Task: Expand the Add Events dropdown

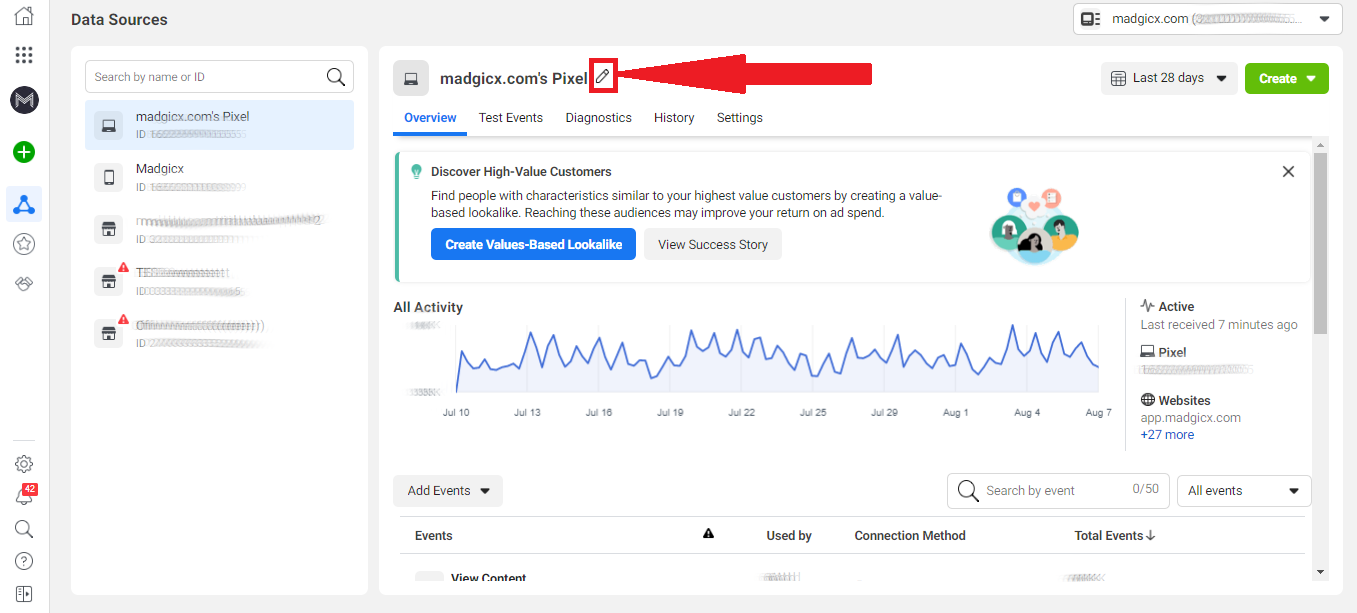Action: pyautogui.click(x=448, y=491)
